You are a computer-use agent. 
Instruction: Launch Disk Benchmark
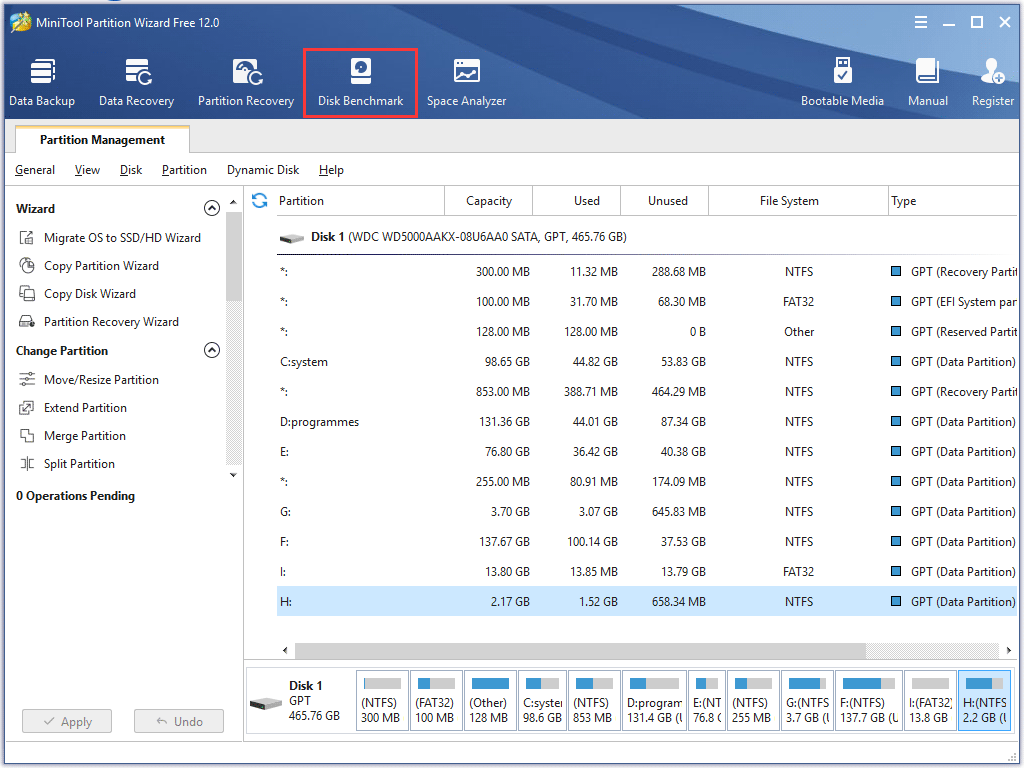point(360,82)
